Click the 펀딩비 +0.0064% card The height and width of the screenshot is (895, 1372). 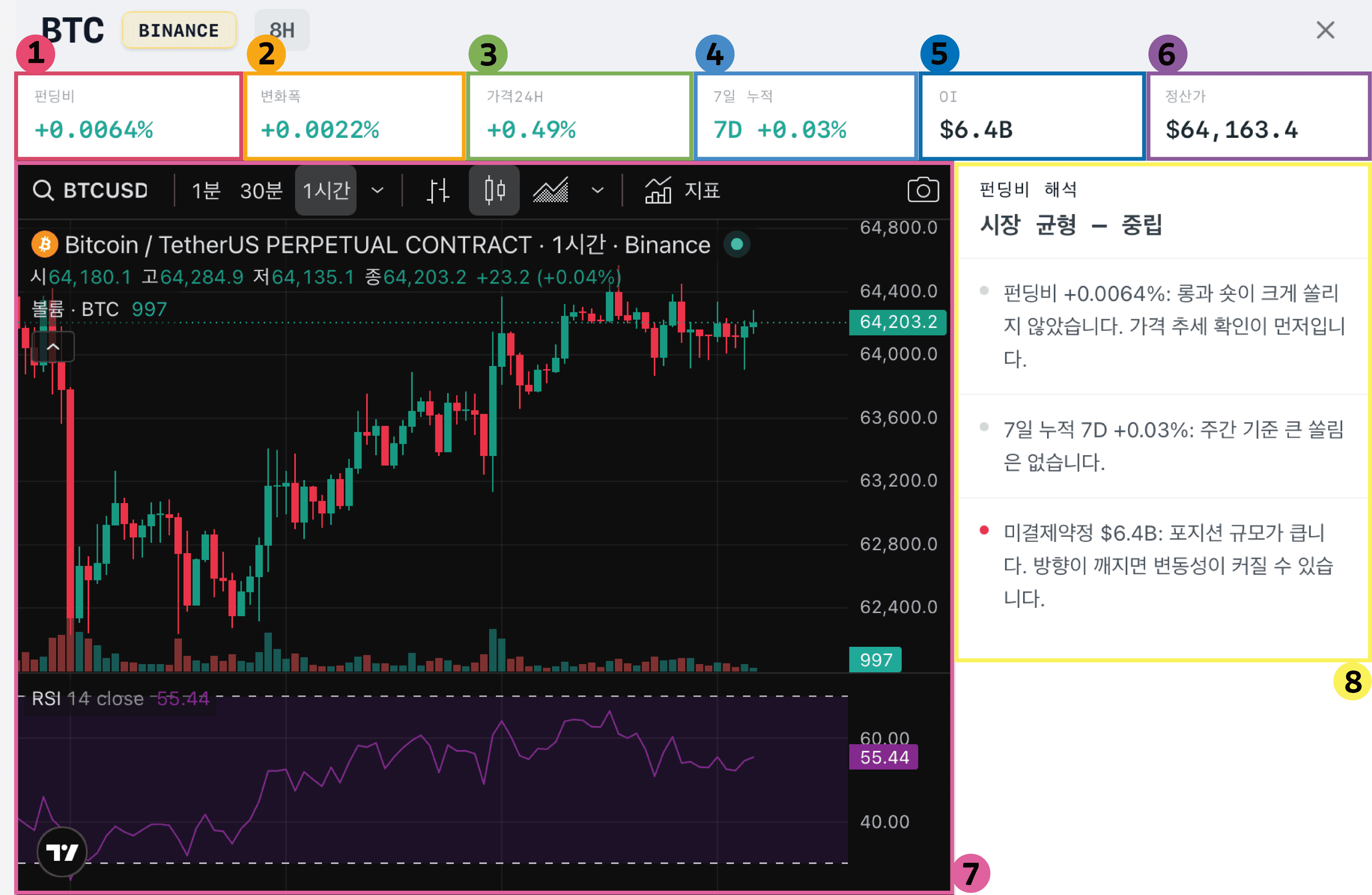pos(128,116)
